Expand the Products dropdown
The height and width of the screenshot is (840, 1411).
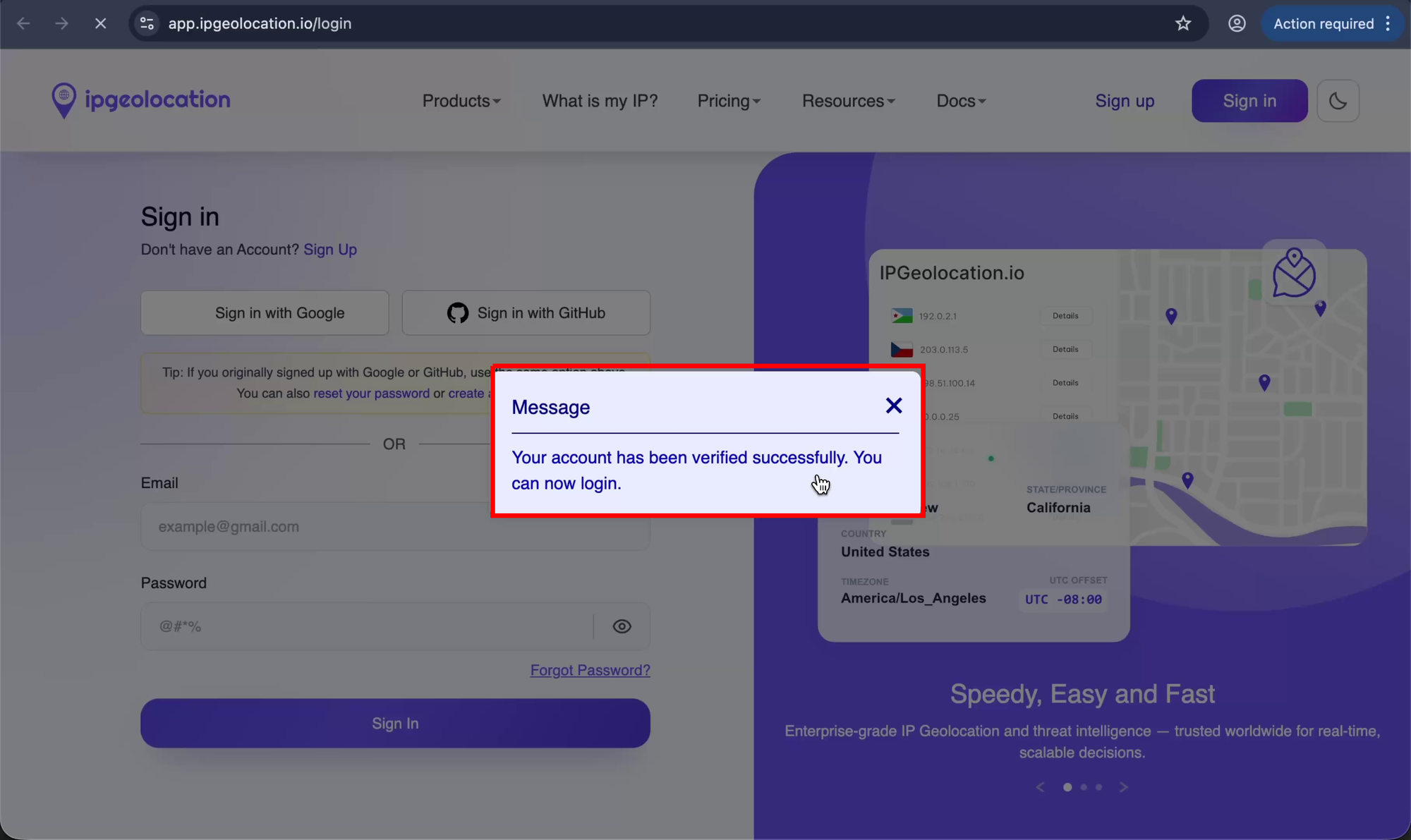point(461,101)
